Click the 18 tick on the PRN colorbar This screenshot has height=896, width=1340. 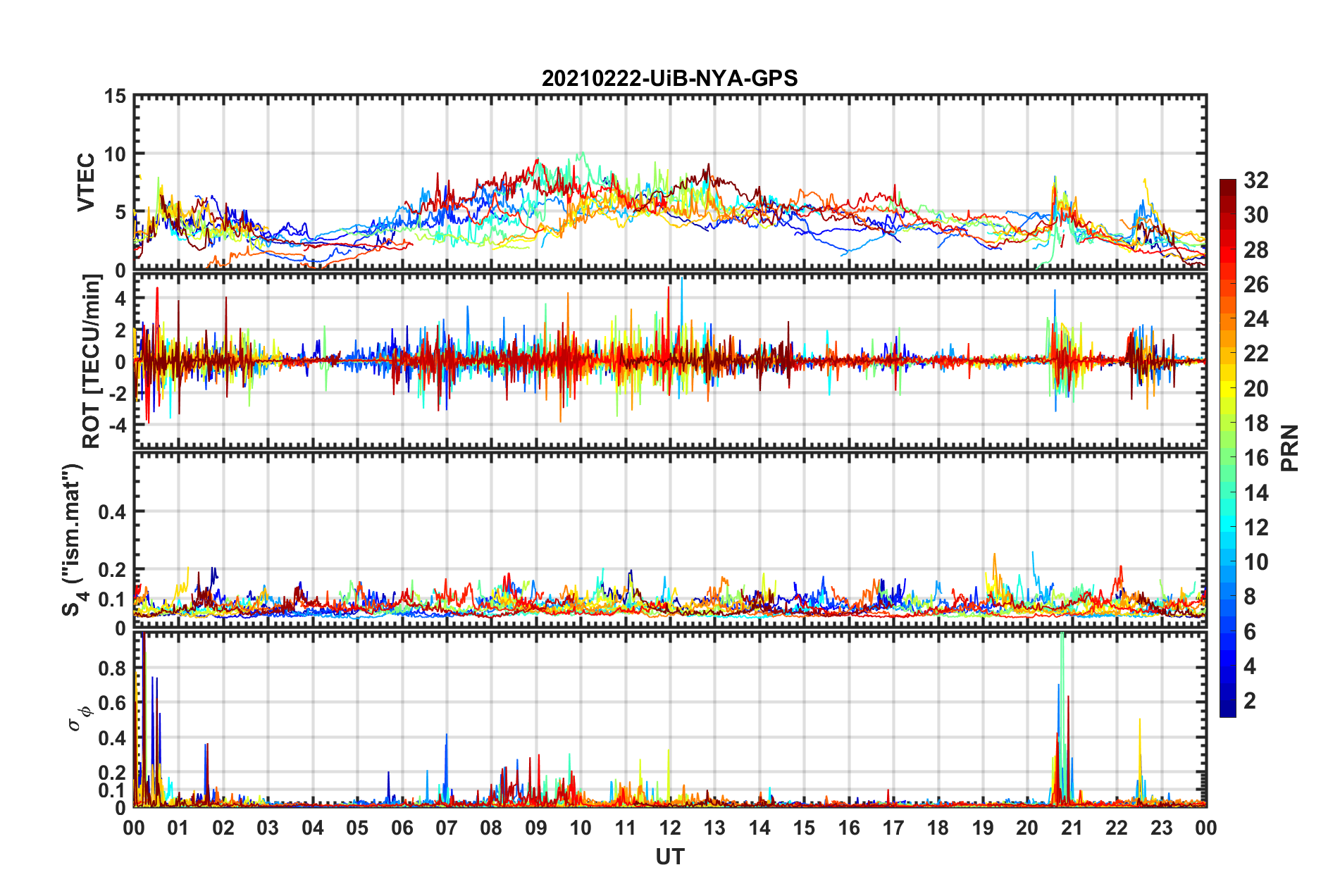click(1256, 423)
